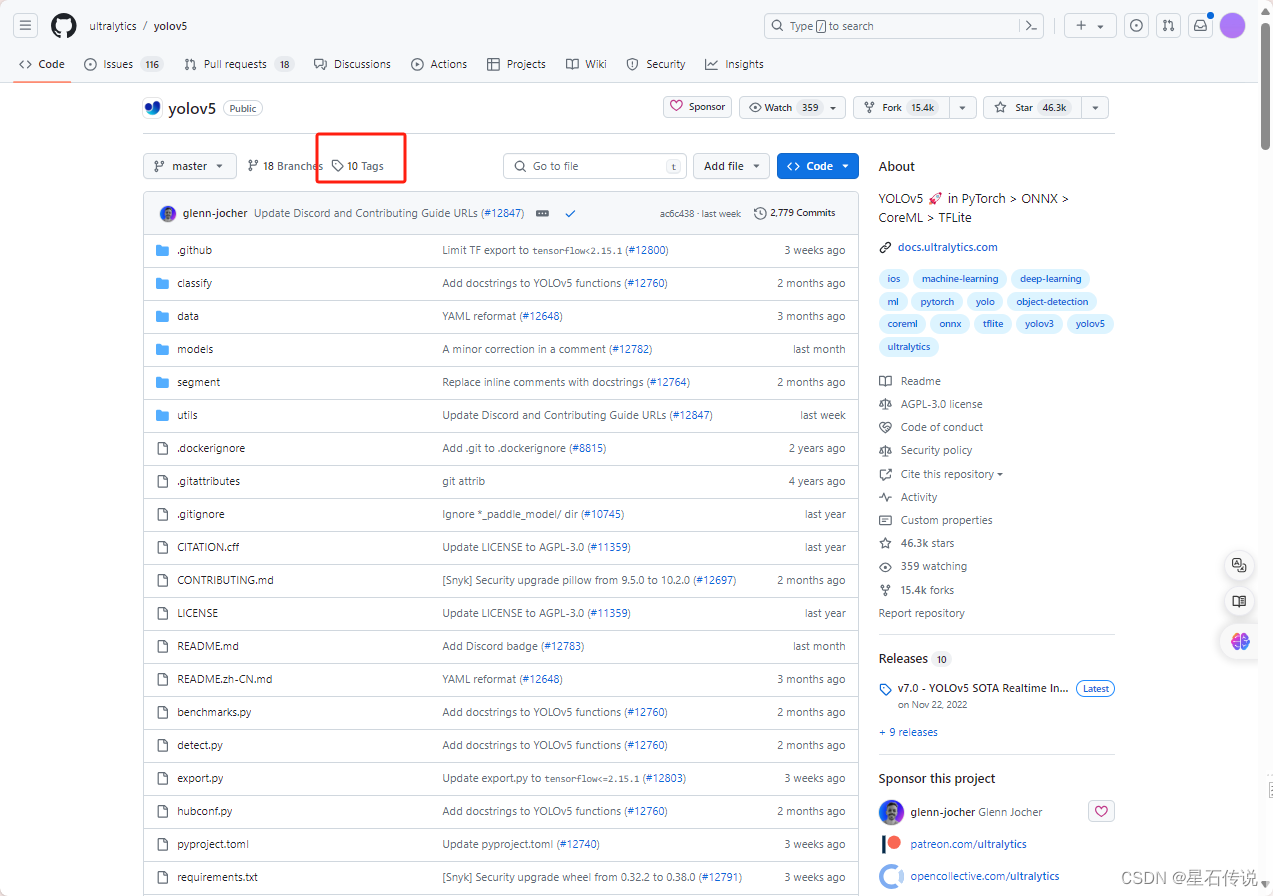
Task: Click the link icon beside docs.ultralytics.com
Action: point(885,247)
